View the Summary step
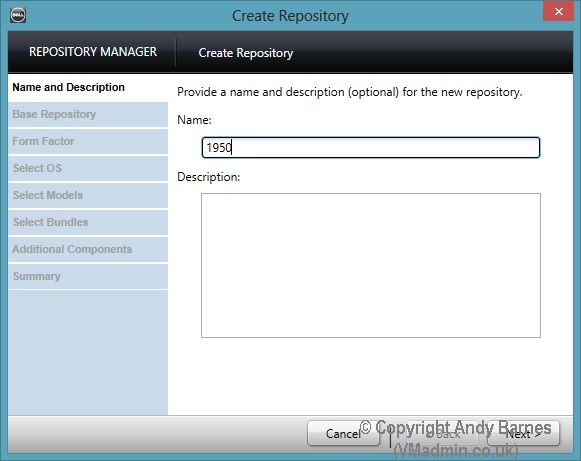581x461 pixels. (88, 276)
